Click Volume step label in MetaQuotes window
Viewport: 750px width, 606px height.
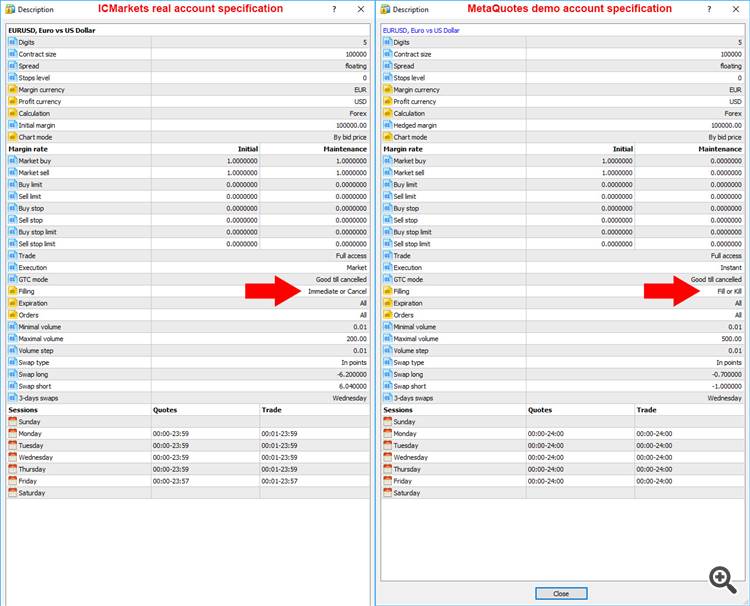coord(411,351)
